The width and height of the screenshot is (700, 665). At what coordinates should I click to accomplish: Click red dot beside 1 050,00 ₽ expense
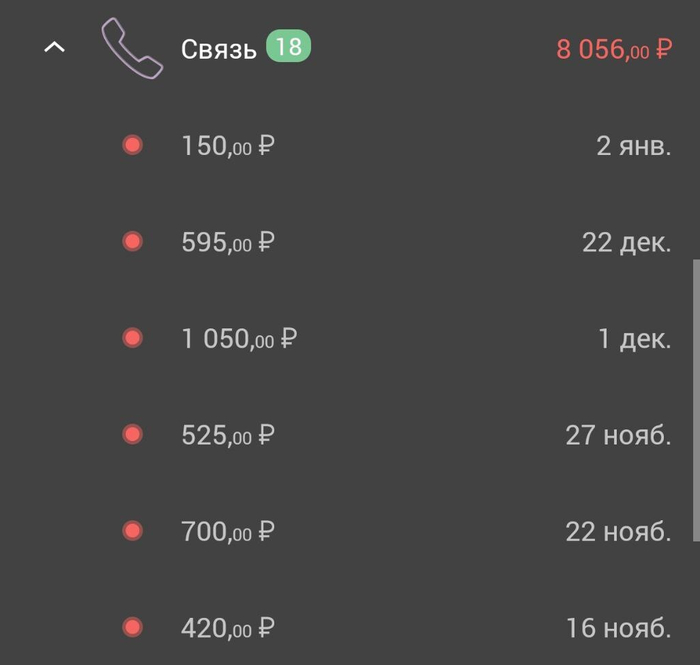pyautogui.click(x=132, y=339)
